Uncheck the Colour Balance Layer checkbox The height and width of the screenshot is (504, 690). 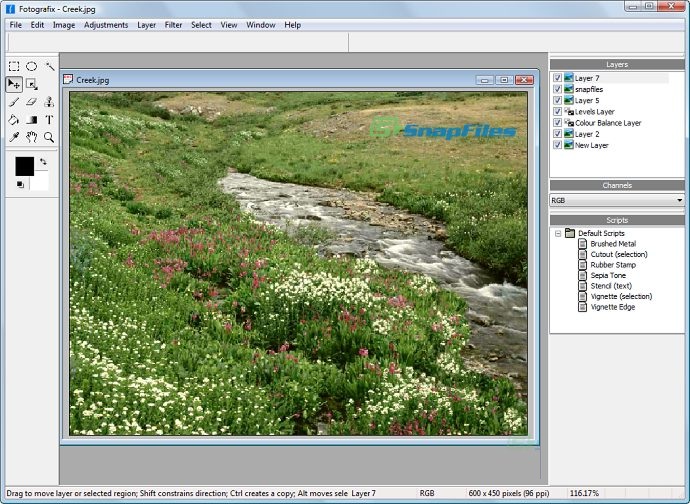coord(557,123)
